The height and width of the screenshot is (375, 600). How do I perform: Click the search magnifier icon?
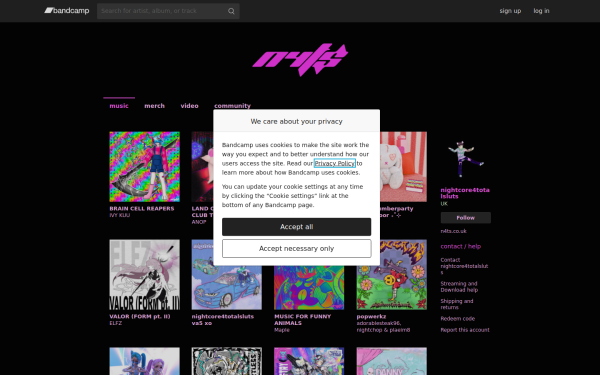click(231, 11)
